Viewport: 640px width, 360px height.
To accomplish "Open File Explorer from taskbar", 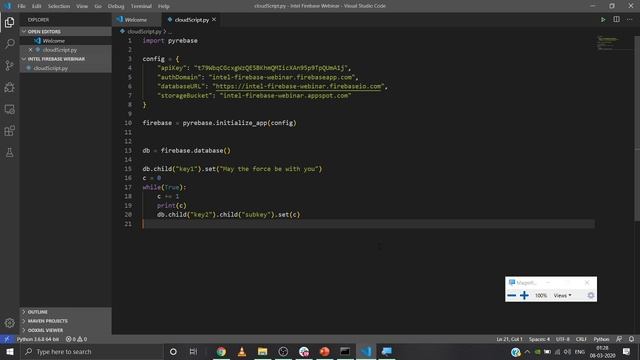I will 262,351.
